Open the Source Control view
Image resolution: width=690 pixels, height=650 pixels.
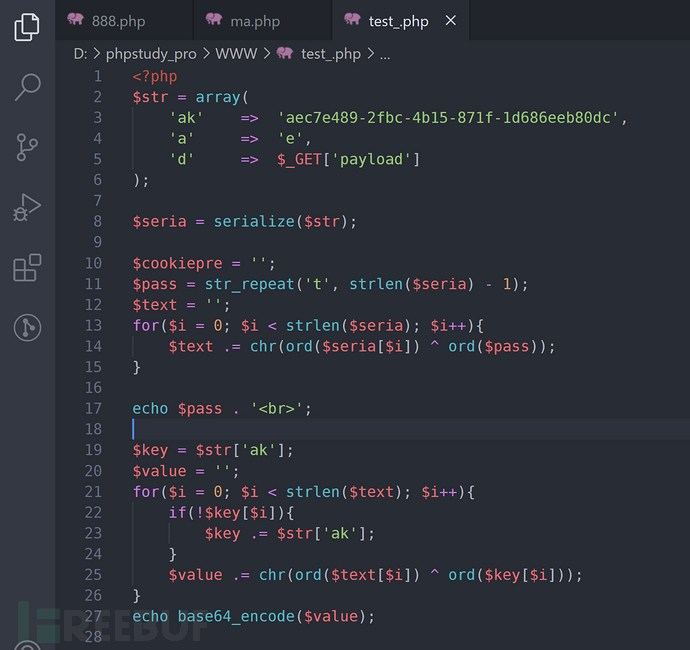(27, 147)
